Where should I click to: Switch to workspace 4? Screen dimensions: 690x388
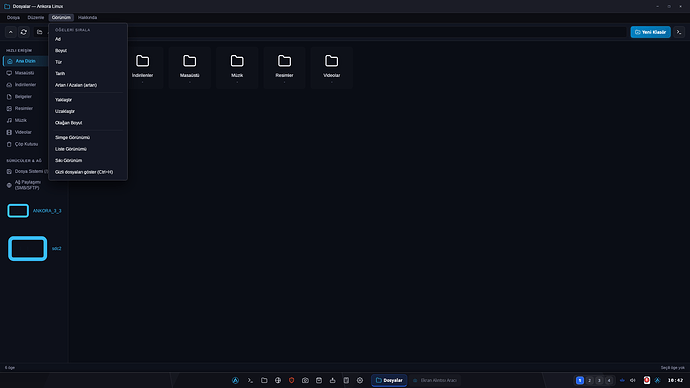point(609,381)
